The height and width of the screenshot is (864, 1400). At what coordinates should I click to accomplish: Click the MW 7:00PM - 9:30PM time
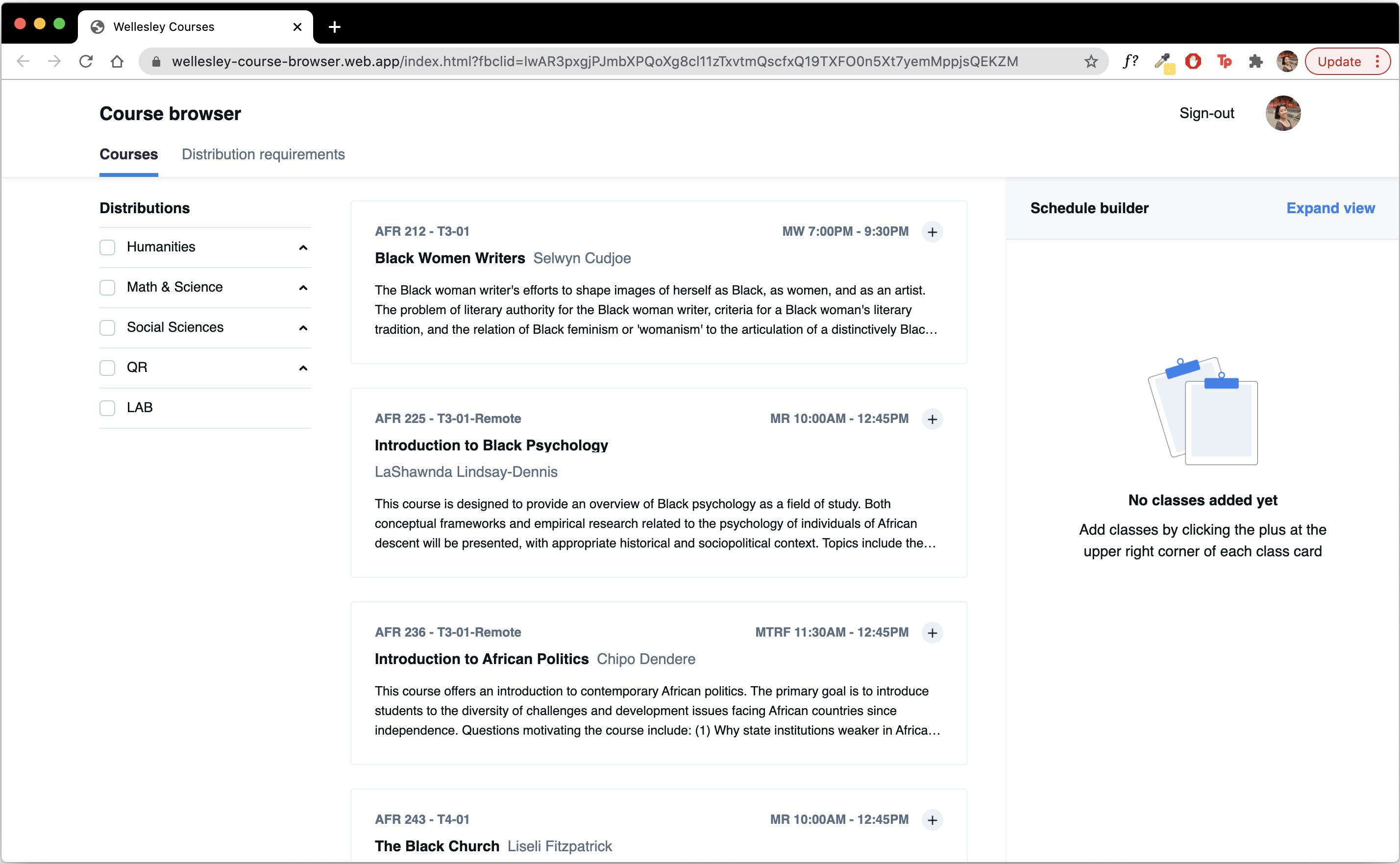click(x=845, y=231)
